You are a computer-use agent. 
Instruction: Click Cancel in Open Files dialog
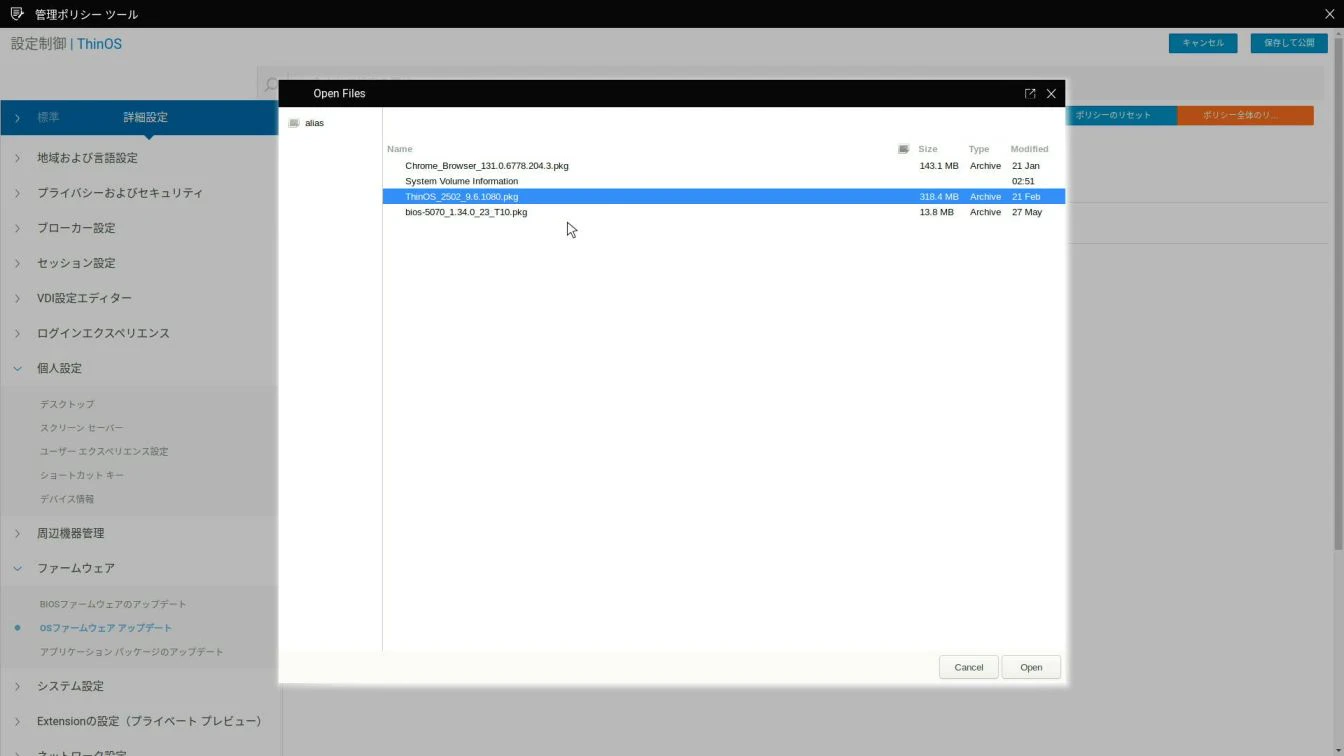click(x=968, y=667)
